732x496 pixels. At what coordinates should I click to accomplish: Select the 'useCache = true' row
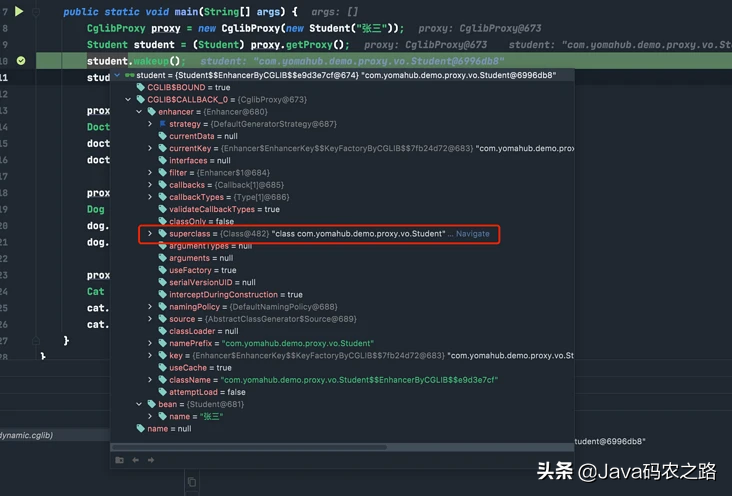pos(342,368)
